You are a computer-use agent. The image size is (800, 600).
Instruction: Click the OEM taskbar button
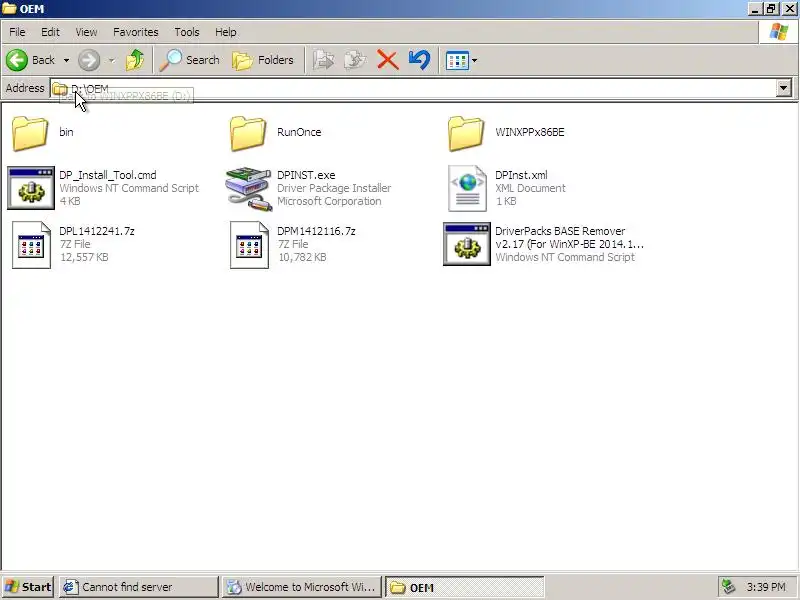(465, 587)
